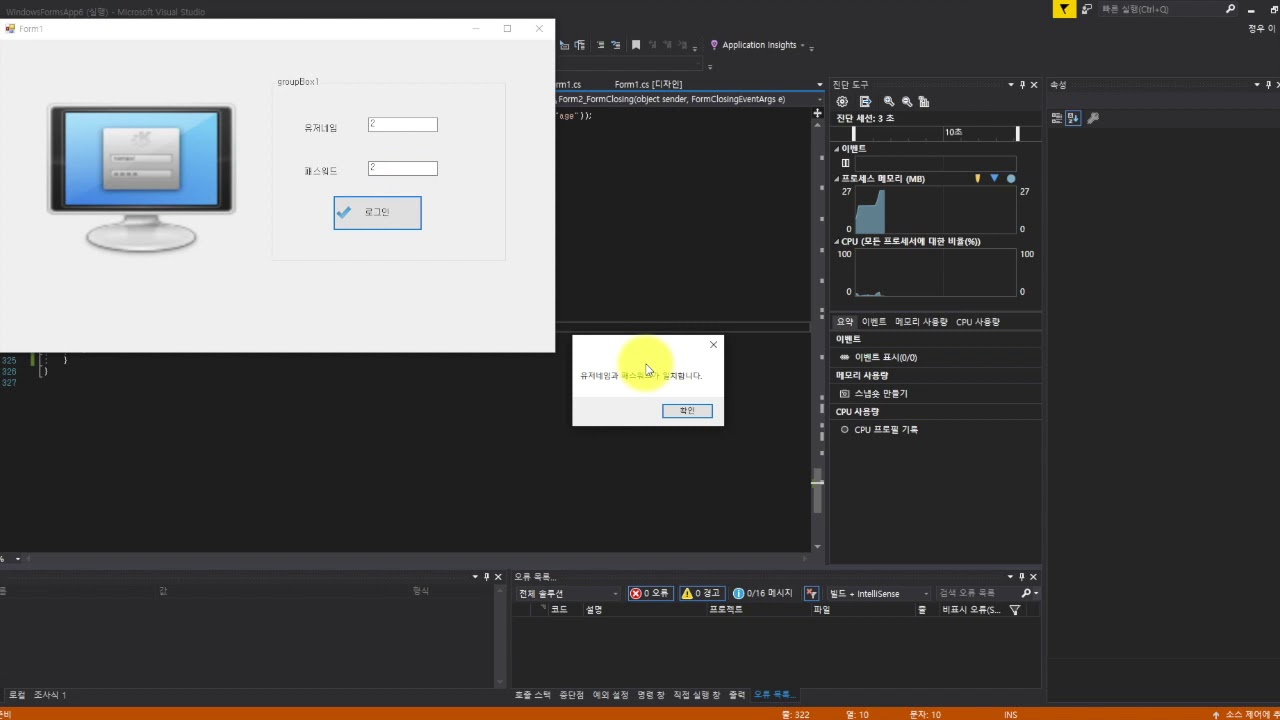Click the 로그인 button on Form1
The image size is (1280, 720).
coord(377,213)
